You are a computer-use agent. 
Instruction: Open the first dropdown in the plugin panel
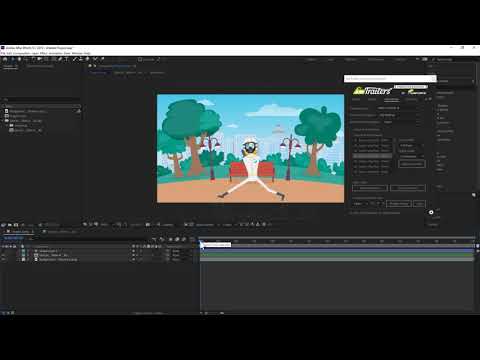point(398,108)
